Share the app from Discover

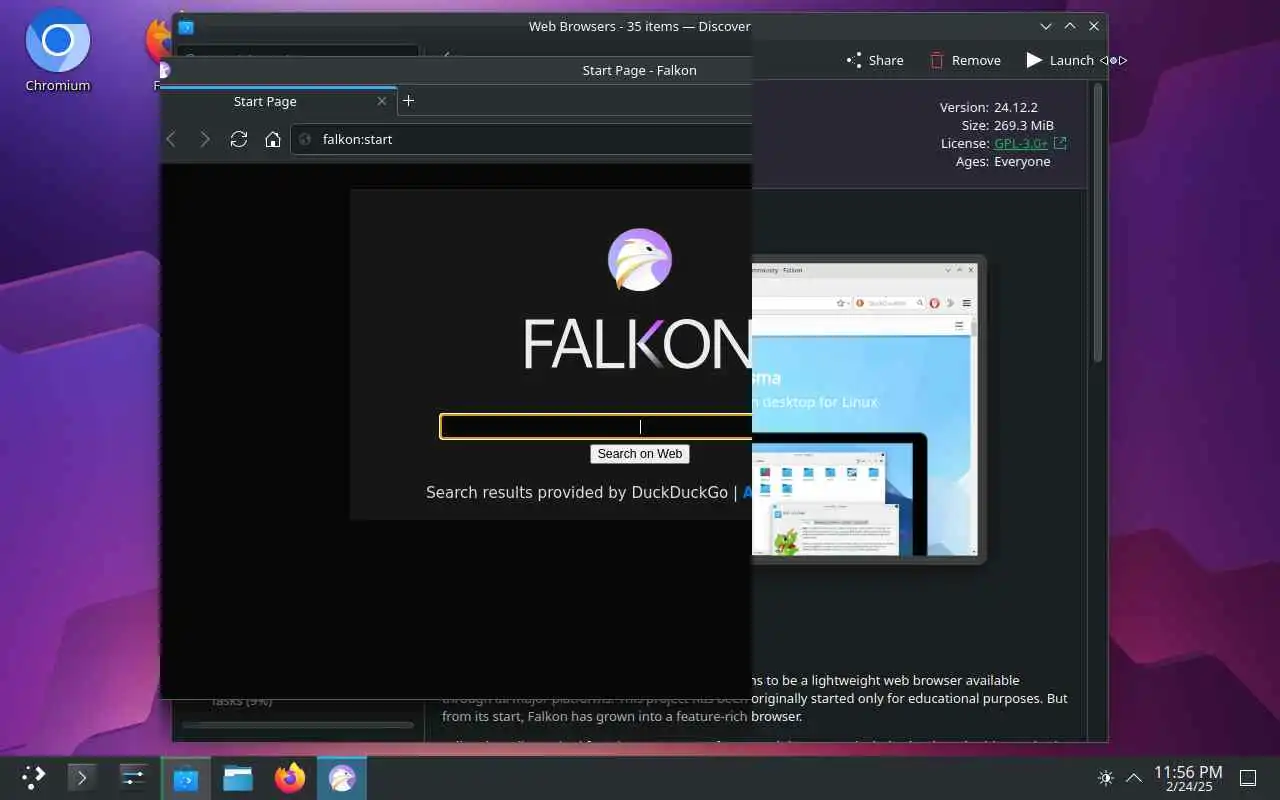(x=875, y=60)
